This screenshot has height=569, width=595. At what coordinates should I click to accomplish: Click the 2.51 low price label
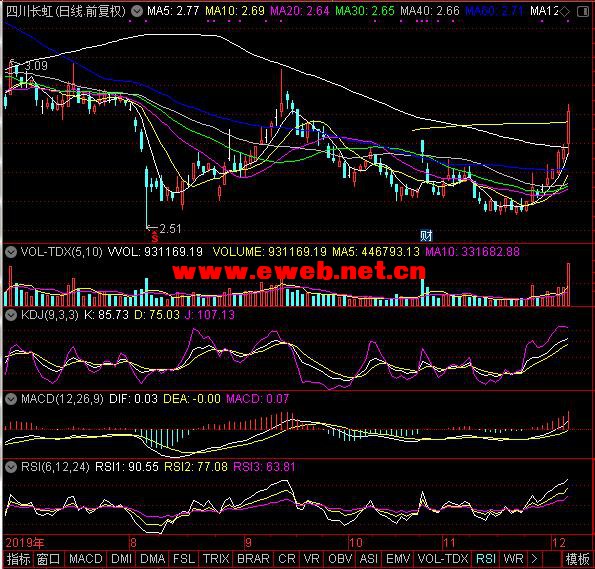[170, 229]
